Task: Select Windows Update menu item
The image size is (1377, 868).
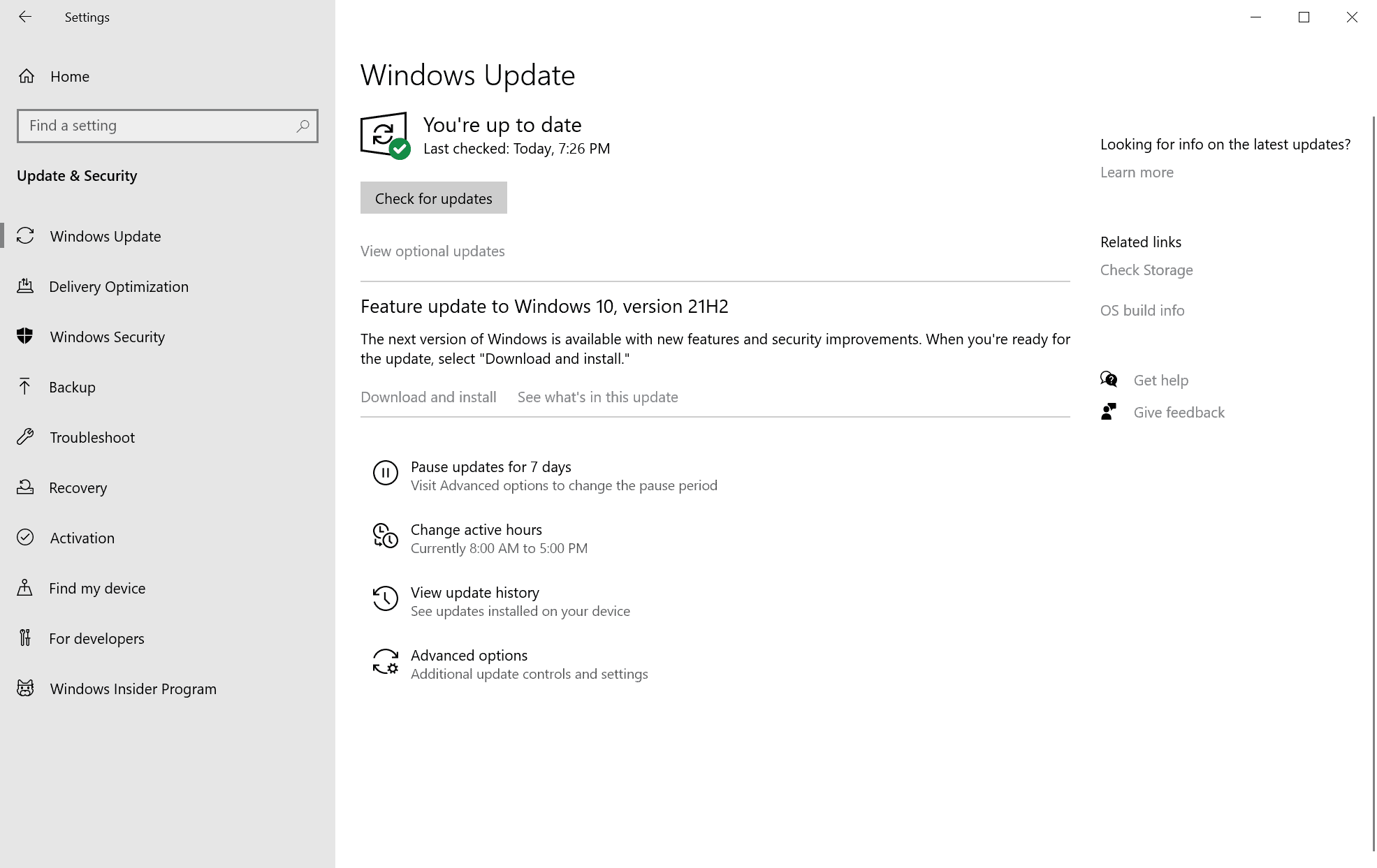Action: click(x=105, y=235)
